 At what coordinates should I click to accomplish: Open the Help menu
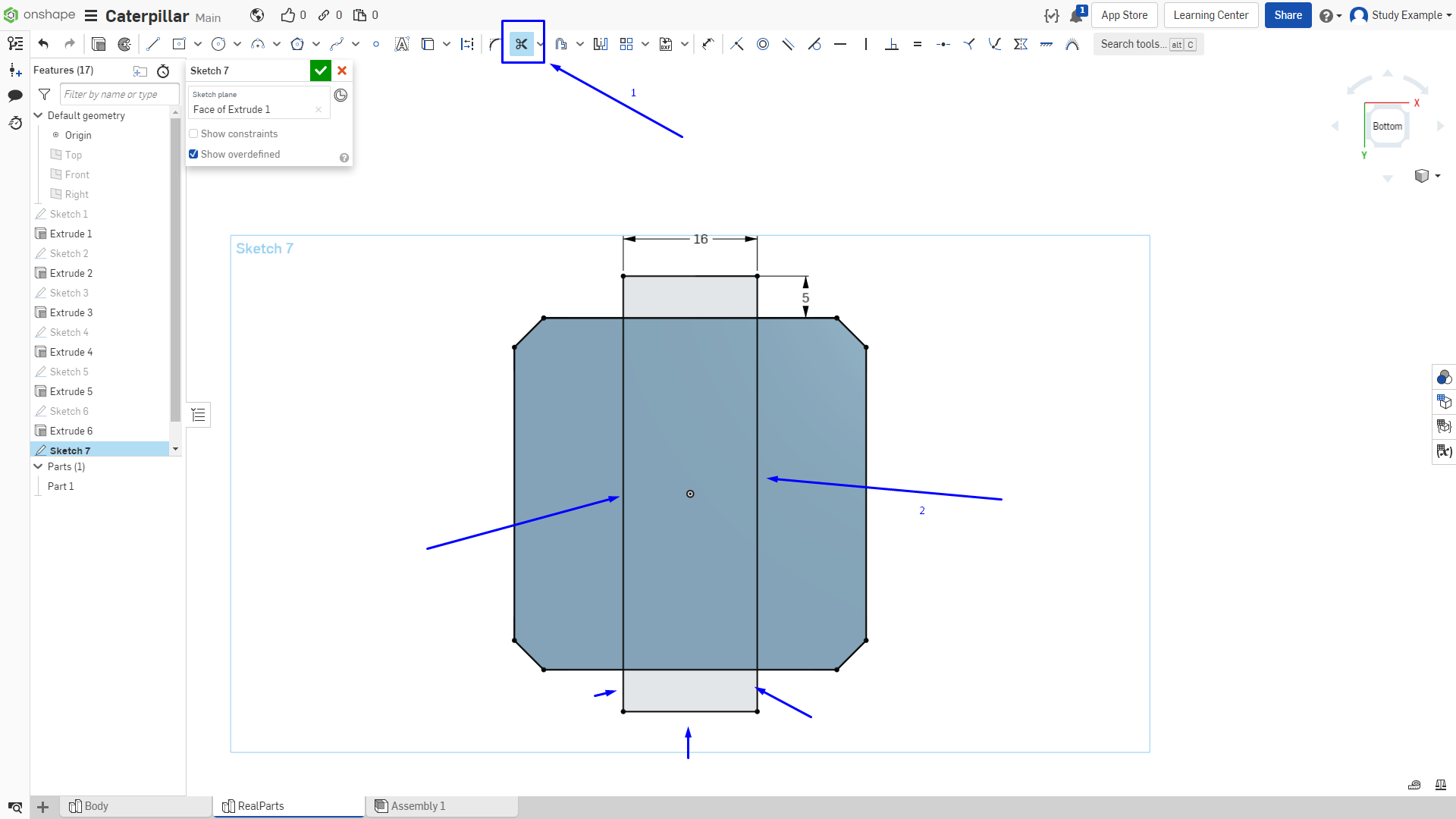(x=1330, y=15)
